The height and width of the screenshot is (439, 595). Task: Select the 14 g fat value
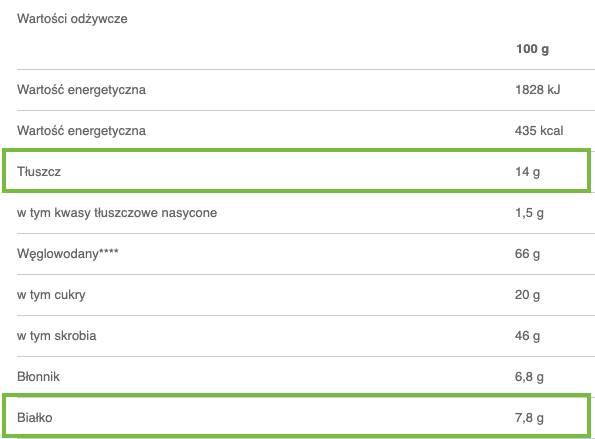[x=527, y=172]
